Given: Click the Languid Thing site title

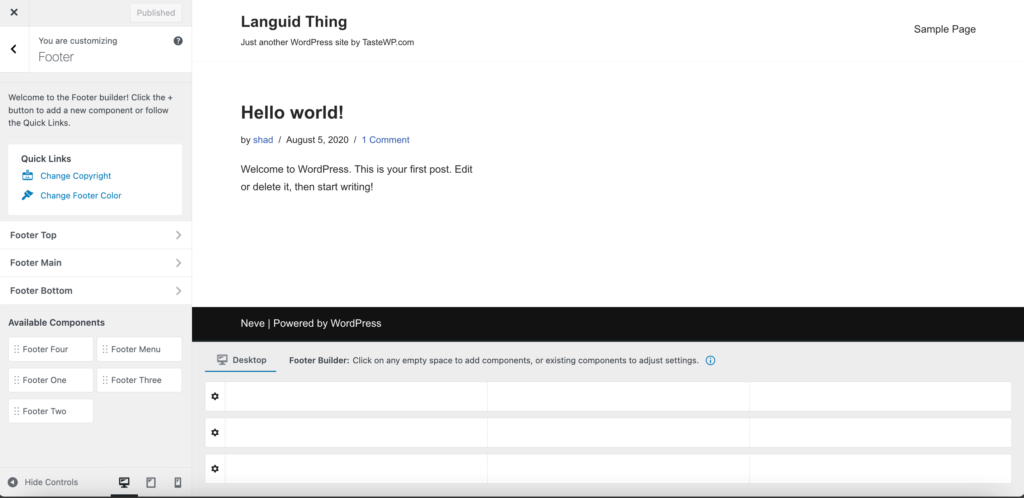Looking at the screenshot, I should tap(294, 22).
